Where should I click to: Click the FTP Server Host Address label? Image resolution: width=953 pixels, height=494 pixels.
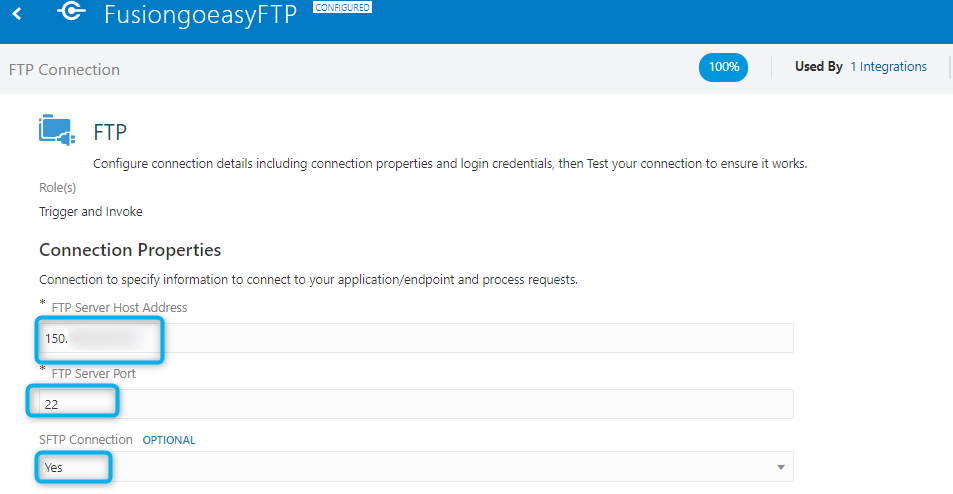click(x=119, y=307)
